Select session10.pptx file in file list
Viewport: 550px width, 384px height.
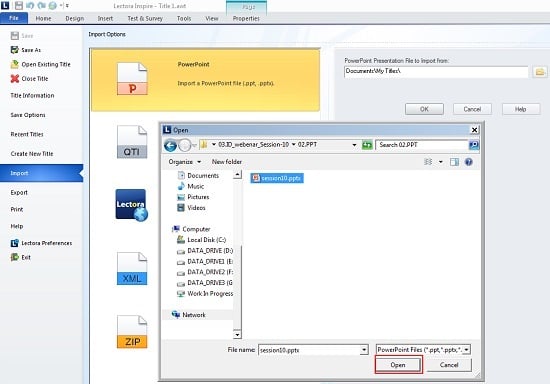point(277,178)
